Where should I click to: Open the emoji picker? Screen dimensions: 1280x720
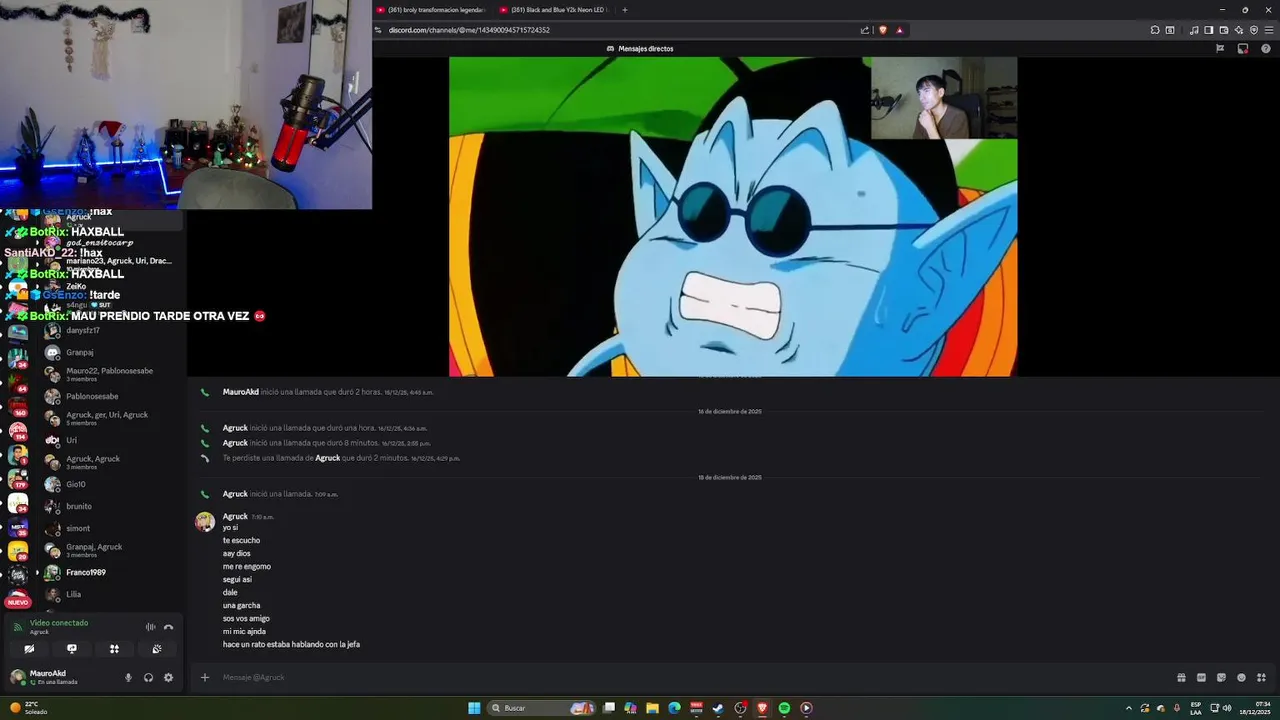(x=1241, y=677)
